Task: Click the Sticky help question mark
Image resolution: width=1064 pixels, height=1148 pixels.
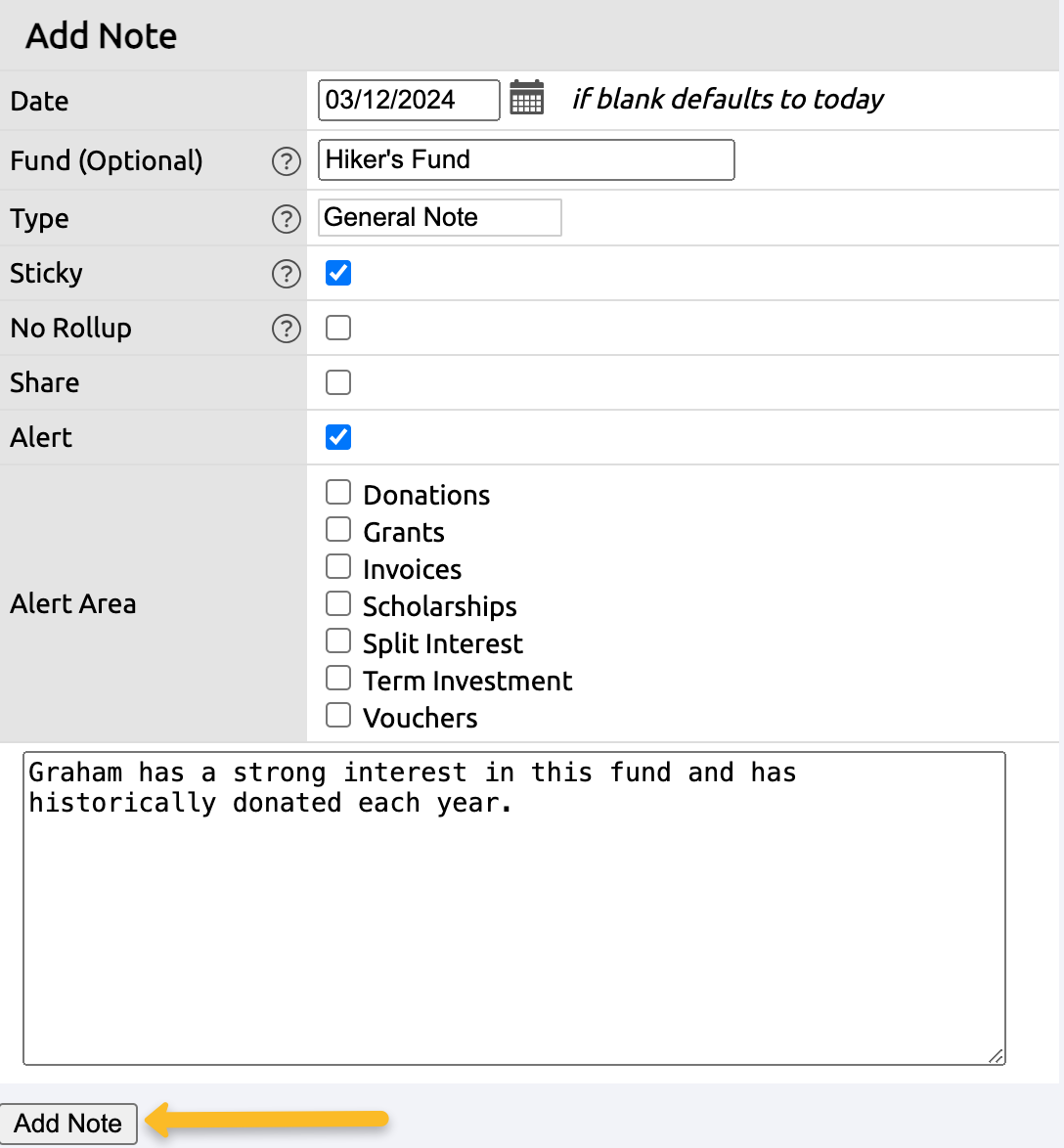Action: 286,274
